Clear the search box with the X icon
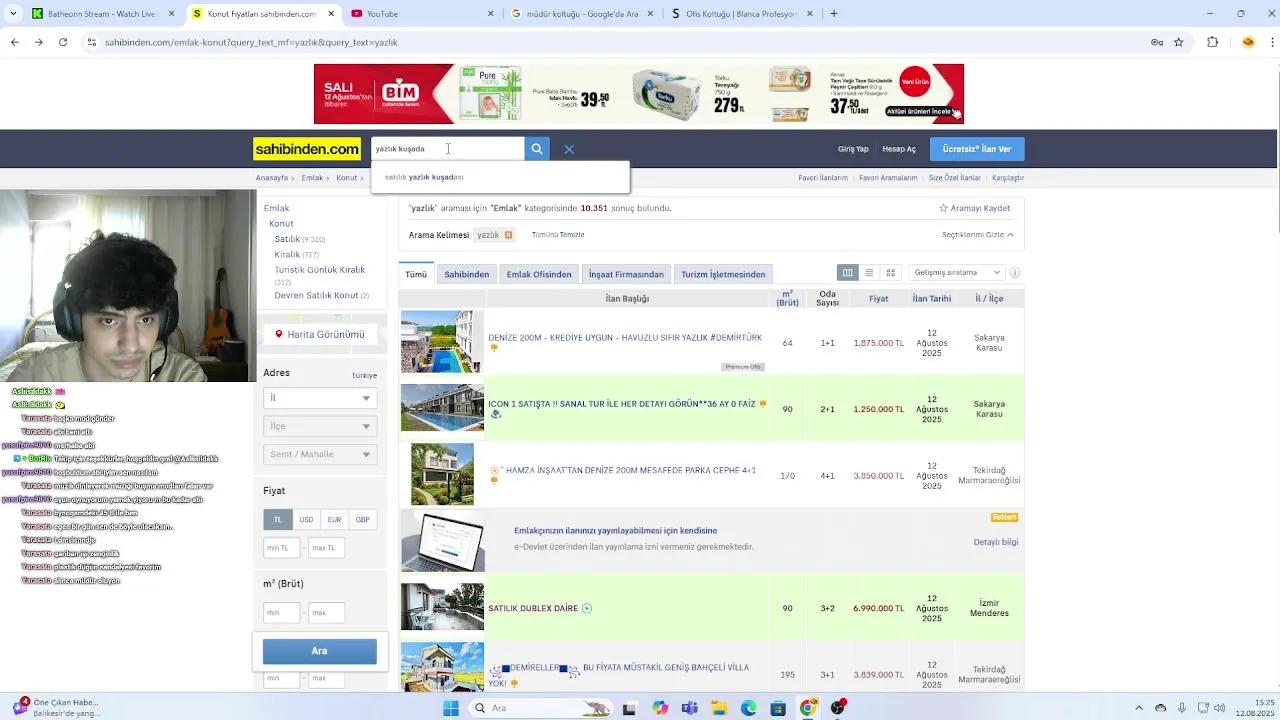 tap(569, 149)
